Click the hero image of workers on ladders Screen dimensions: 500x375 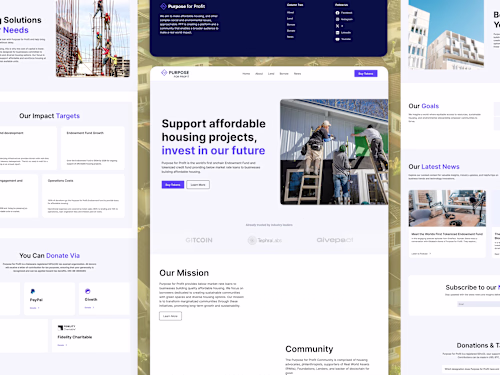click(x=334, y=152)
